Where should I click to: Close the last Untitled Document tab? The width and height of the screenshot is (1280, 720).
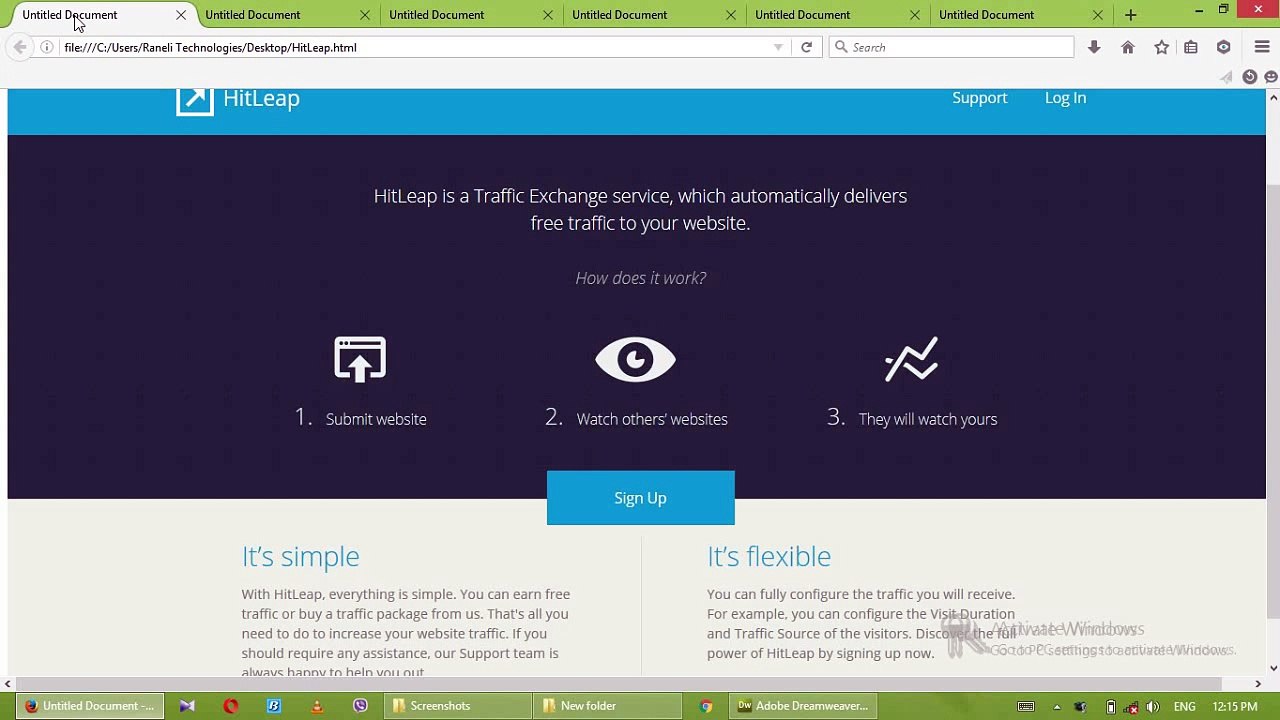(x=1098, y=15)
